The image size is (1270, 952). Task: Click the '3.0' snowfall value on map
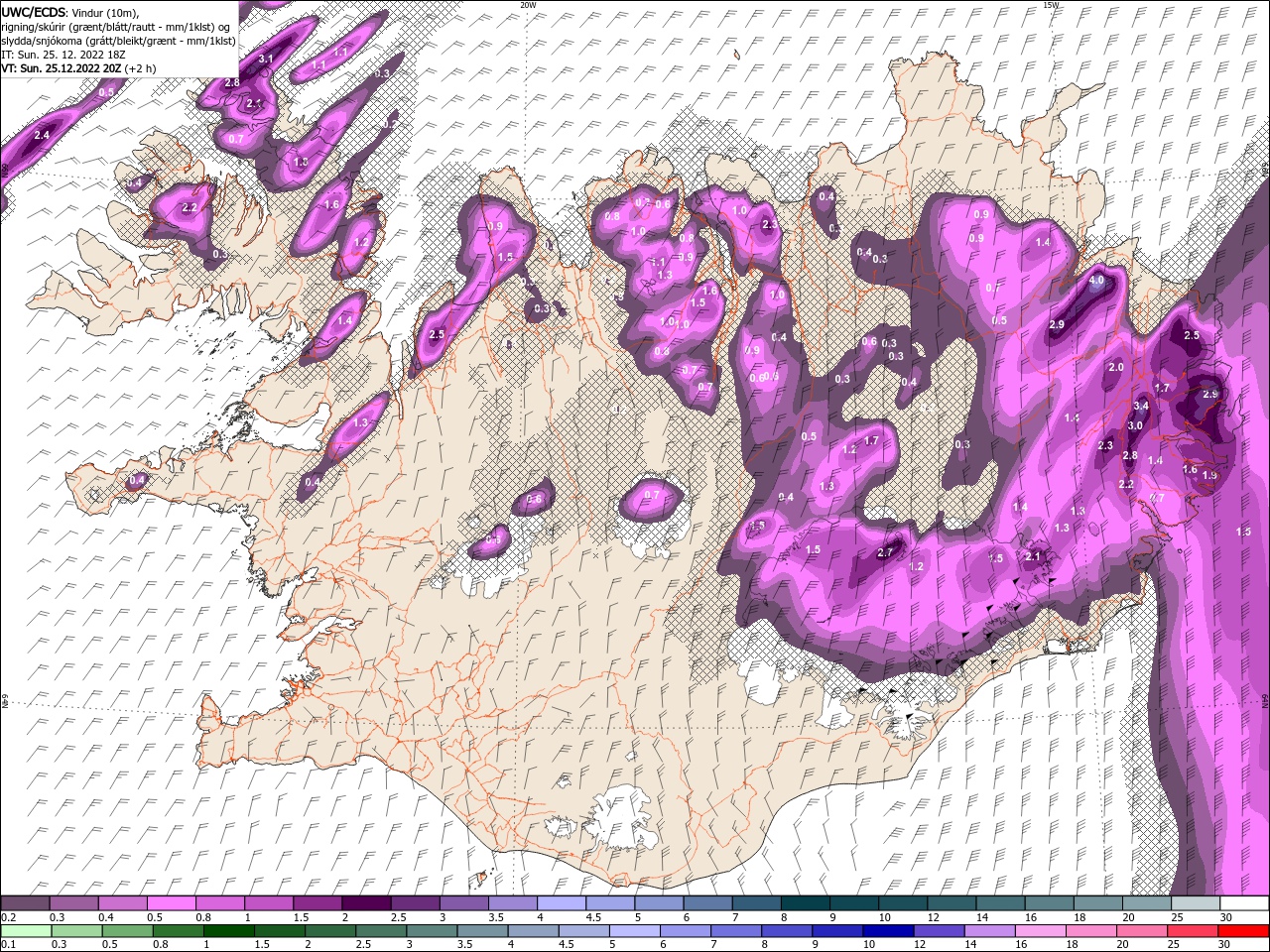pyautogui.click(x=1136, y=425)
